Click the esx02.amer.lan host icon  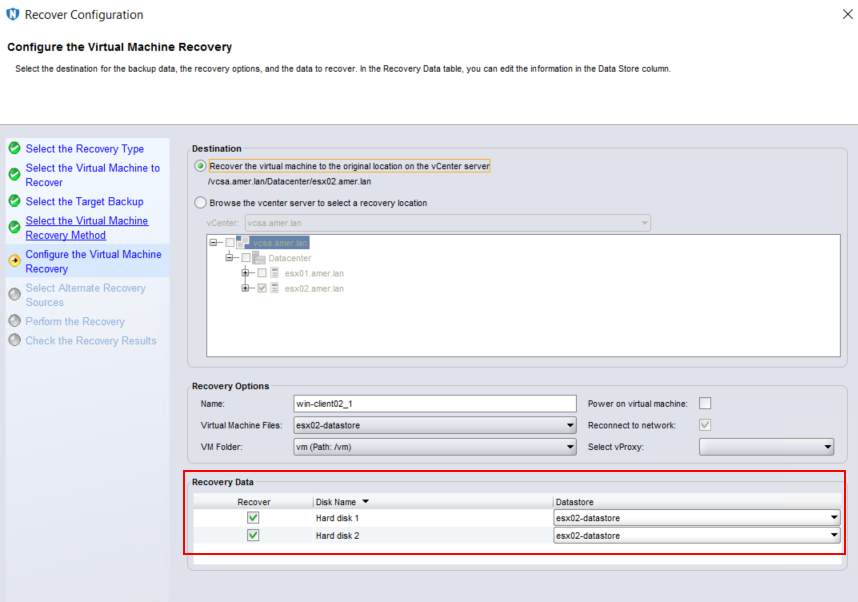pos(275,288)
